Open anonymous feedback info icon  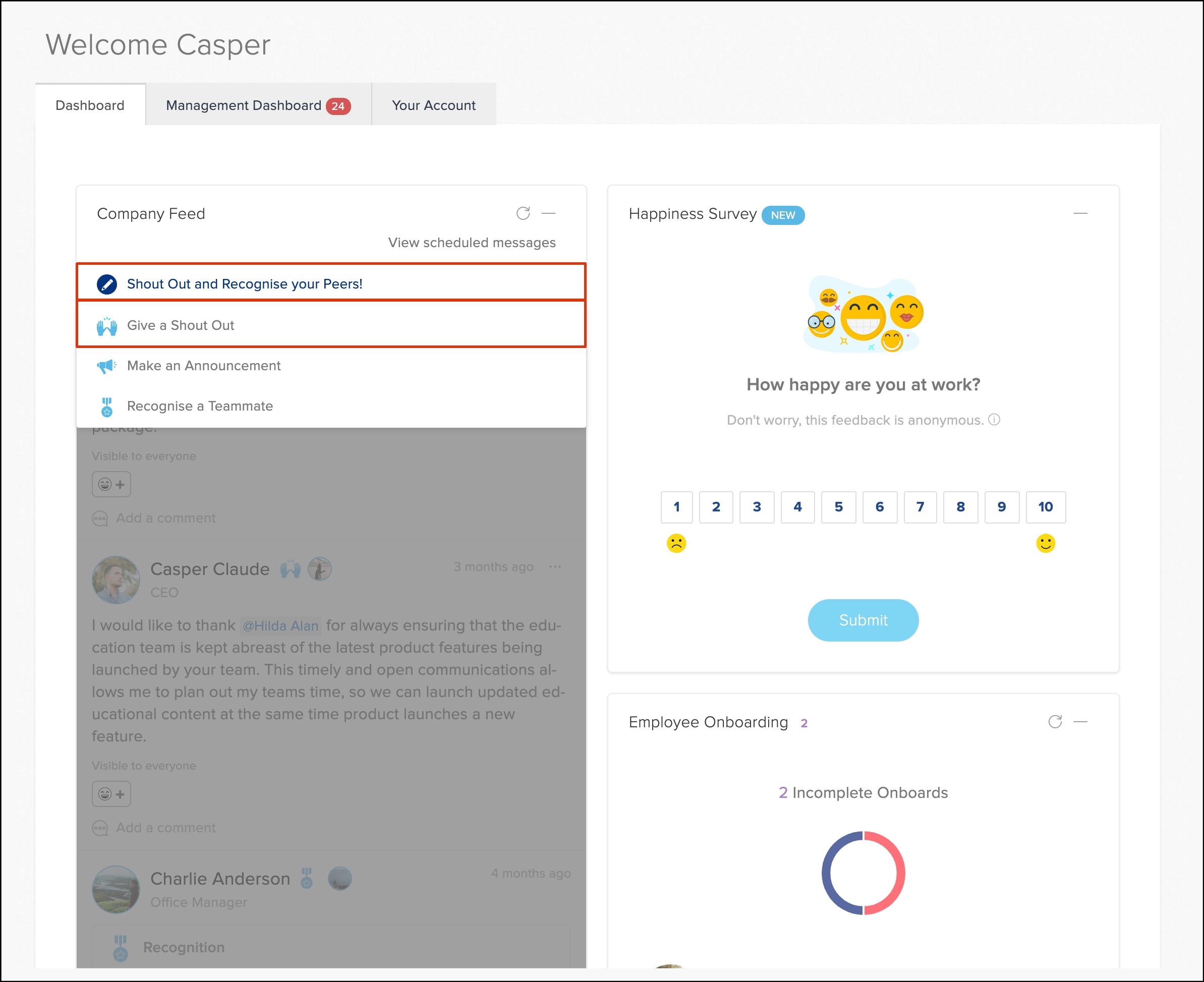[x=994, y=420]
